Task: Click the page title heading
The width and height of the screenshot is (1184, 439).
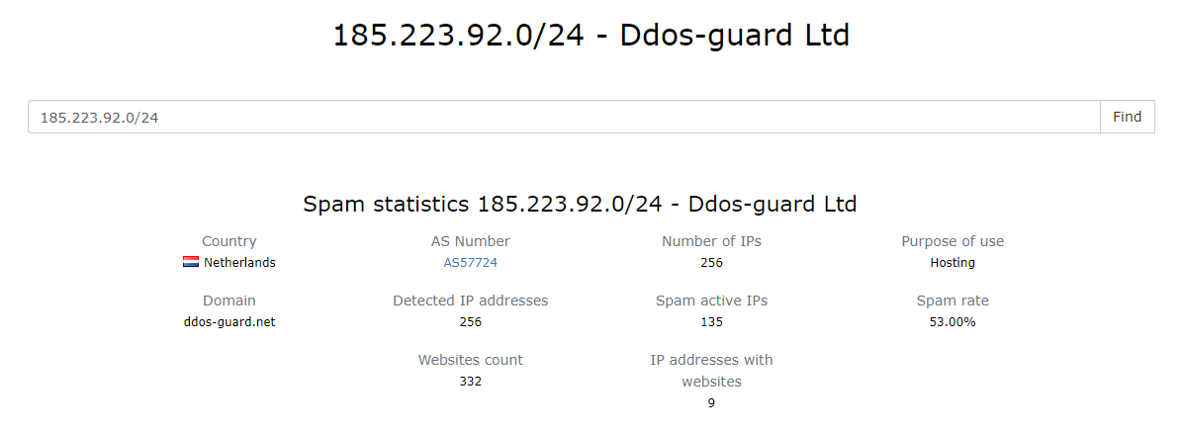Action: [x=591, y=36]
